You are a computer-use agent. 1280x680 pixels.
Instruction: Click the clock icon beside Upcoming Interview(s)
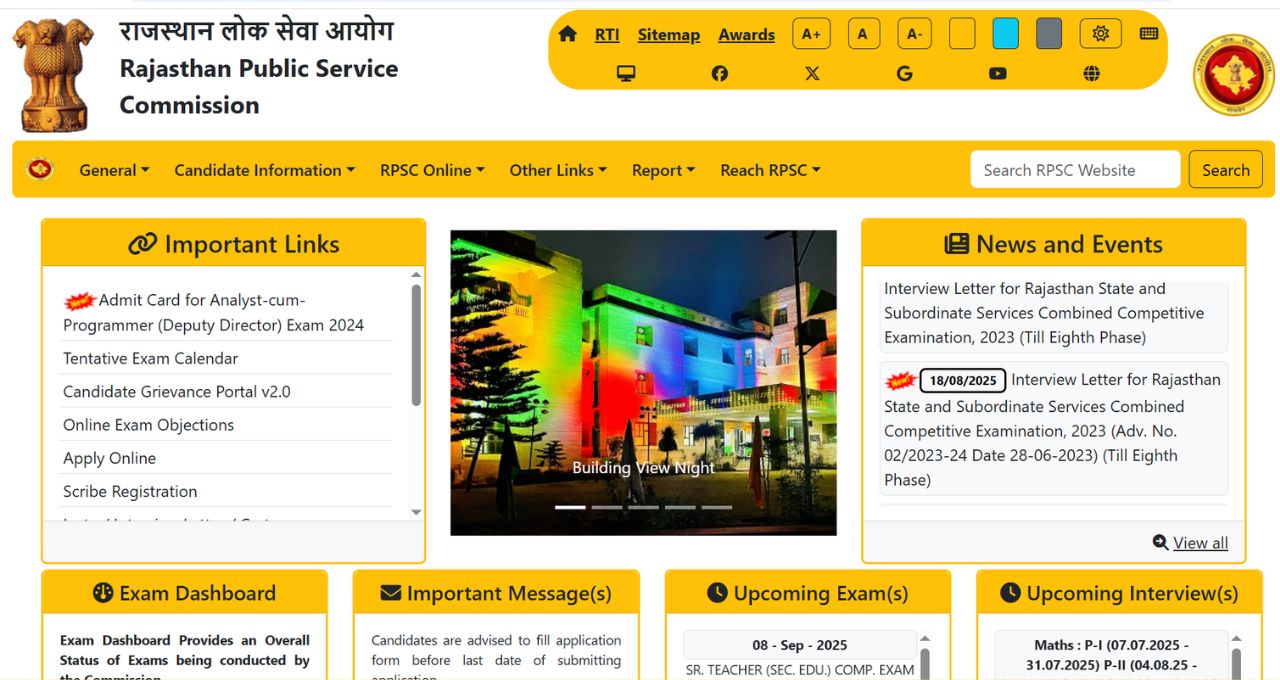[1010, 593]
